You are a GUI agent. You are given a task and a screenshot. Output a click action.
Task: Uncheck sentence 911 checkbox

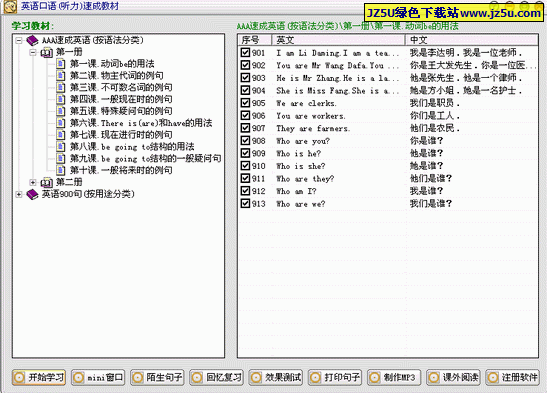pos(245,178)
